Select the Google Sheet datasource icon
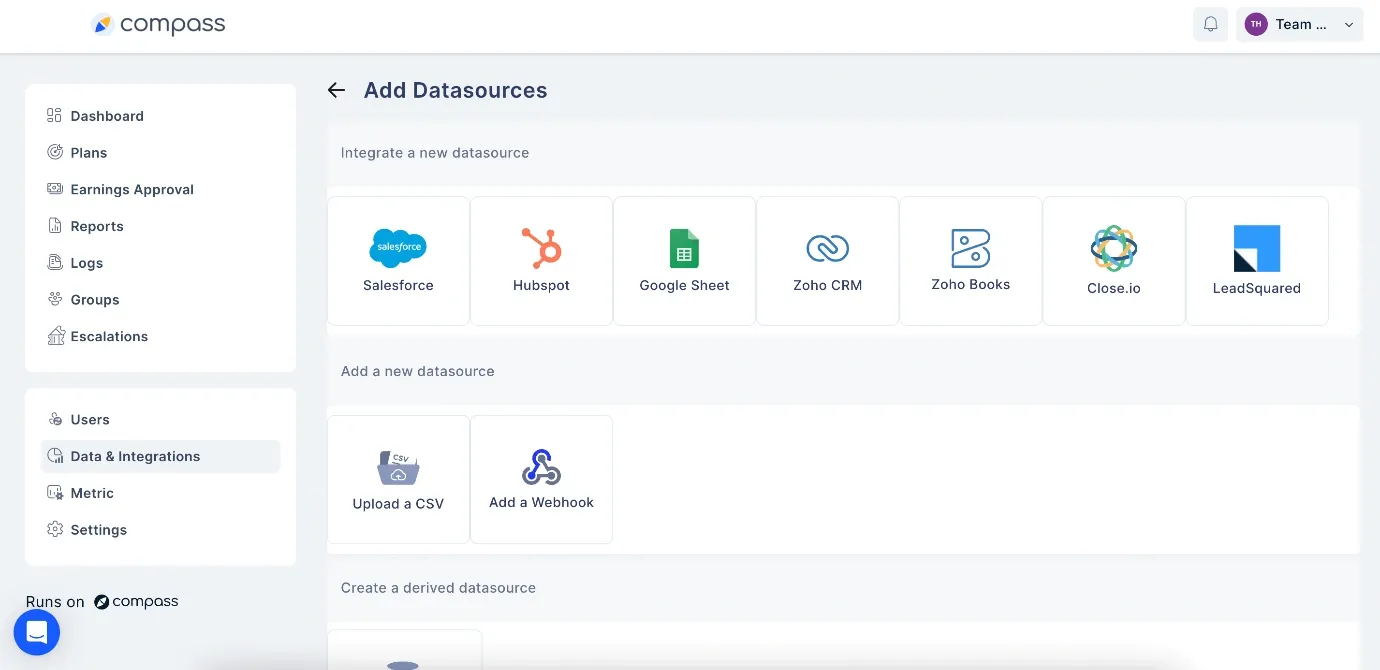 tap(684, 248)
